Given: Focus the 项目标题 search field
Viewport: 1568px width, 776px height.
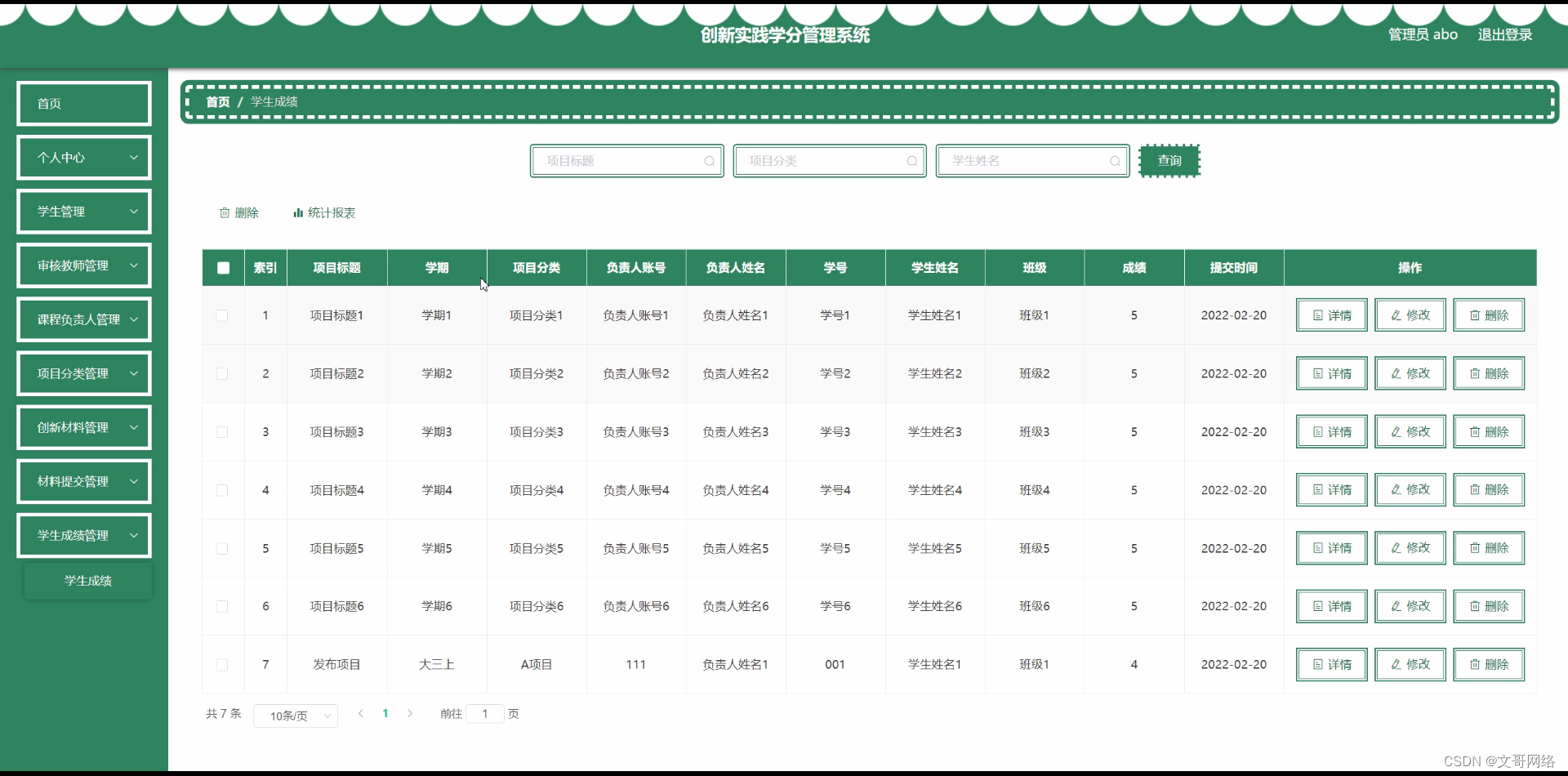Looking at the screenshot, I should point(626,161).
